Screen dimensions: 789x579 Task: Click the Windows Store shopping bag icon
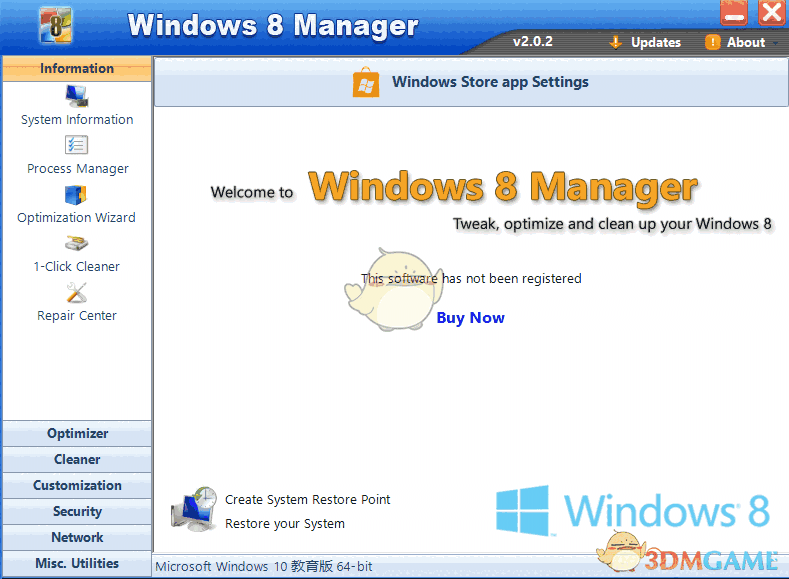pyautogui.click(x=366, y=82)
